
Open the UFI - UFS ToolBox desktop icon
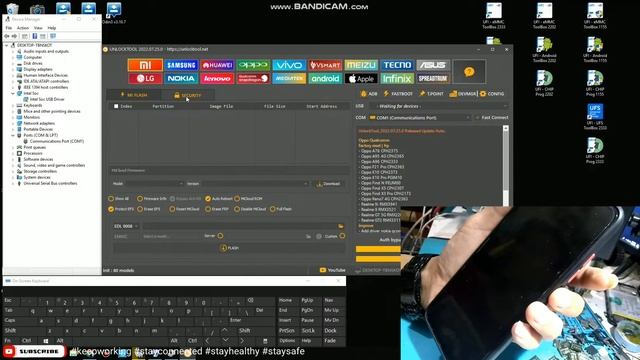tap(595, 117)
